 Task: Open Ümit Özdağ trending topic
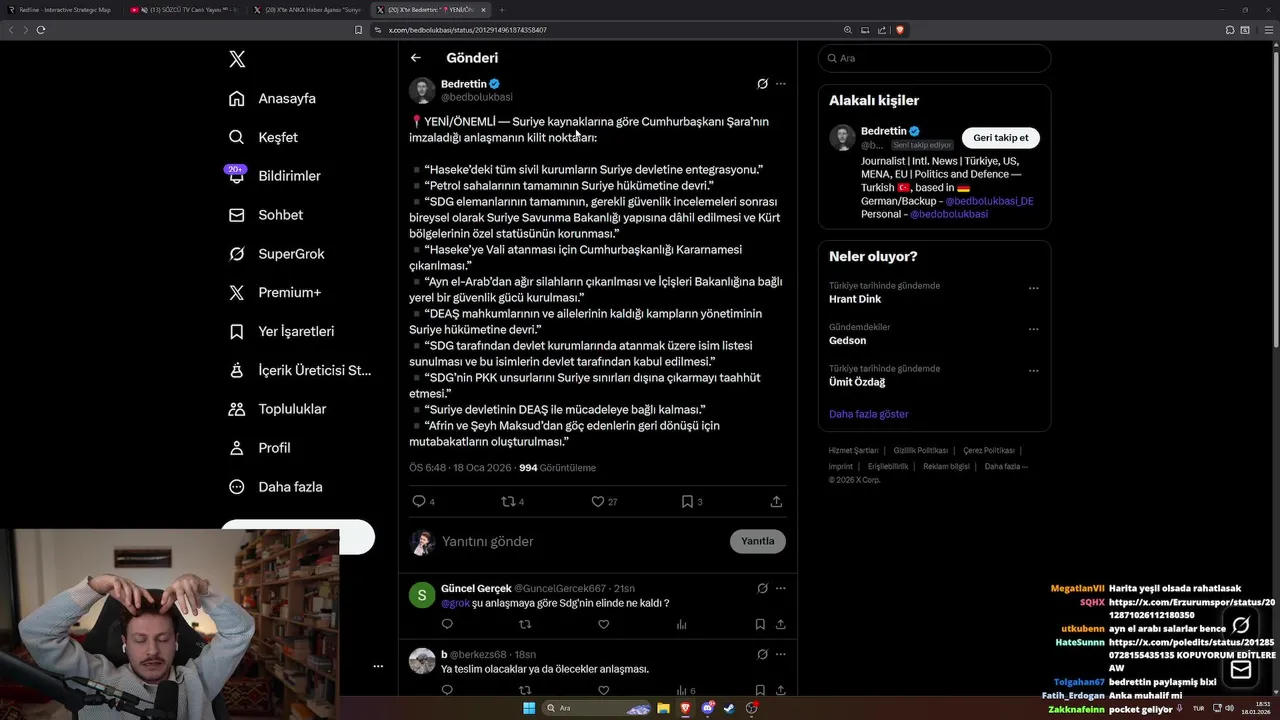857,382
